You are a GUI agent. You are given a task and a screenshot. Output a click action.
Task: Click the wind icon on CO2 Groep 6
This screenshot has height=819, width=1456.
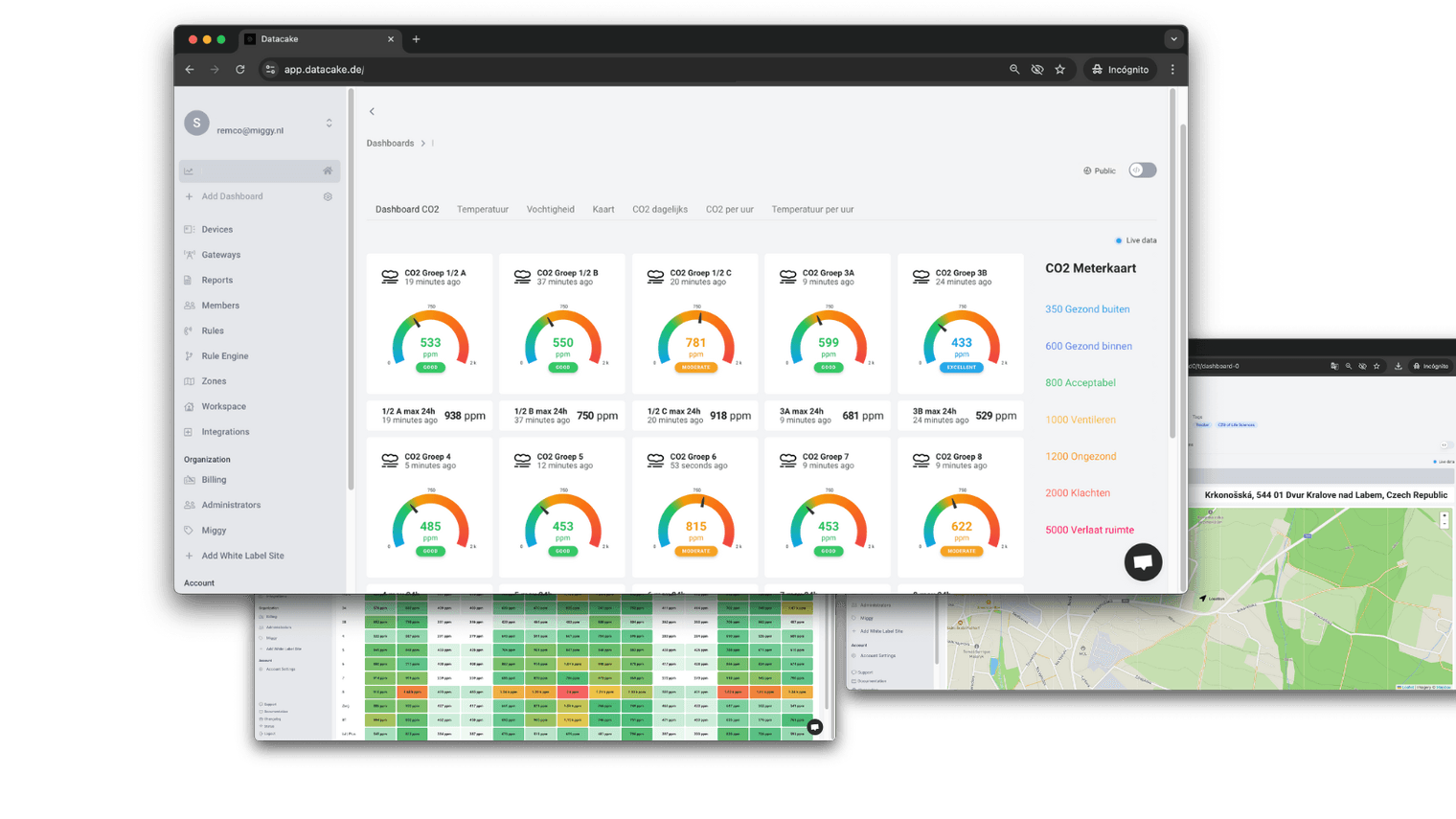click(x=655, y=461)
